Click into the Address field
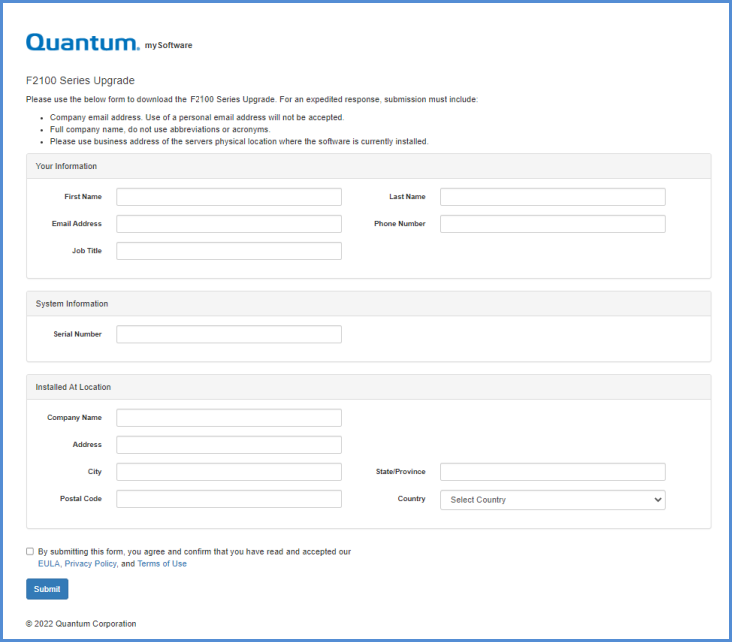The width and height of the screenshot is (732, 642). point(228,445)
